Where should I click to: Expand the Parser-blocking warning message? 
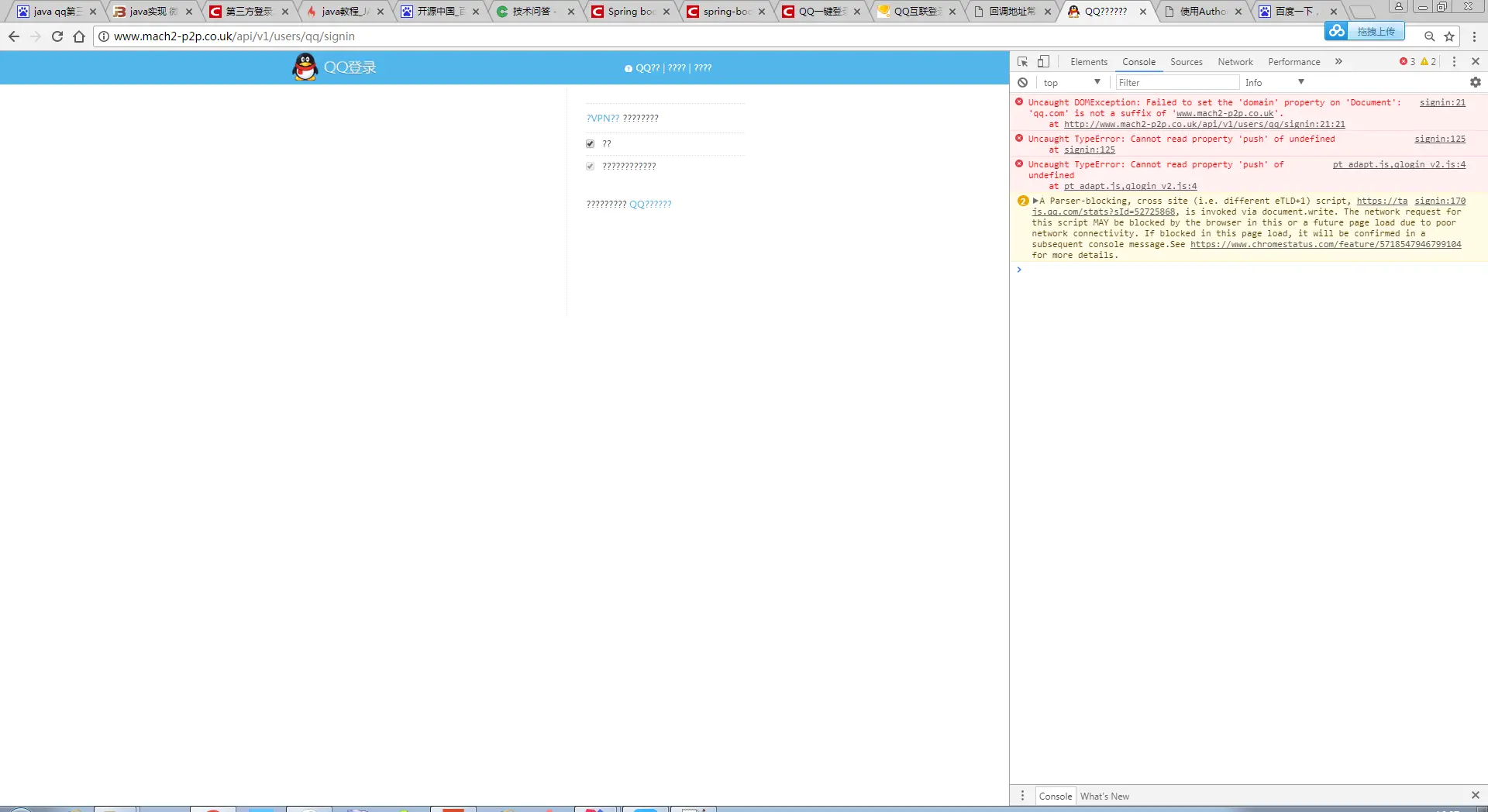tap(1035, 201)
